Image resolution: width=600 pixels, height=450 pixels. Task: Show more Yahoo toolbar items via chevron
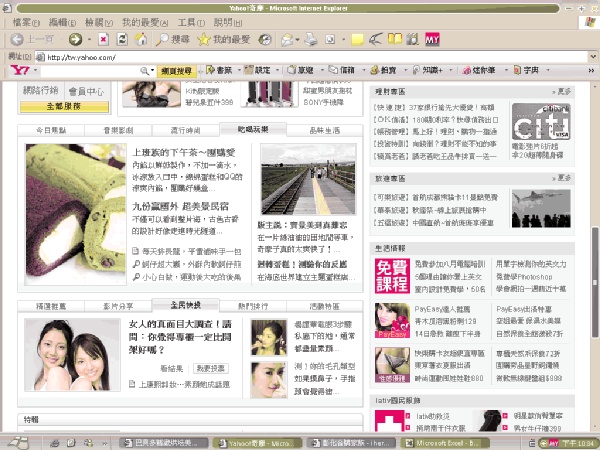pyautogui.click(x=591, y=70)
